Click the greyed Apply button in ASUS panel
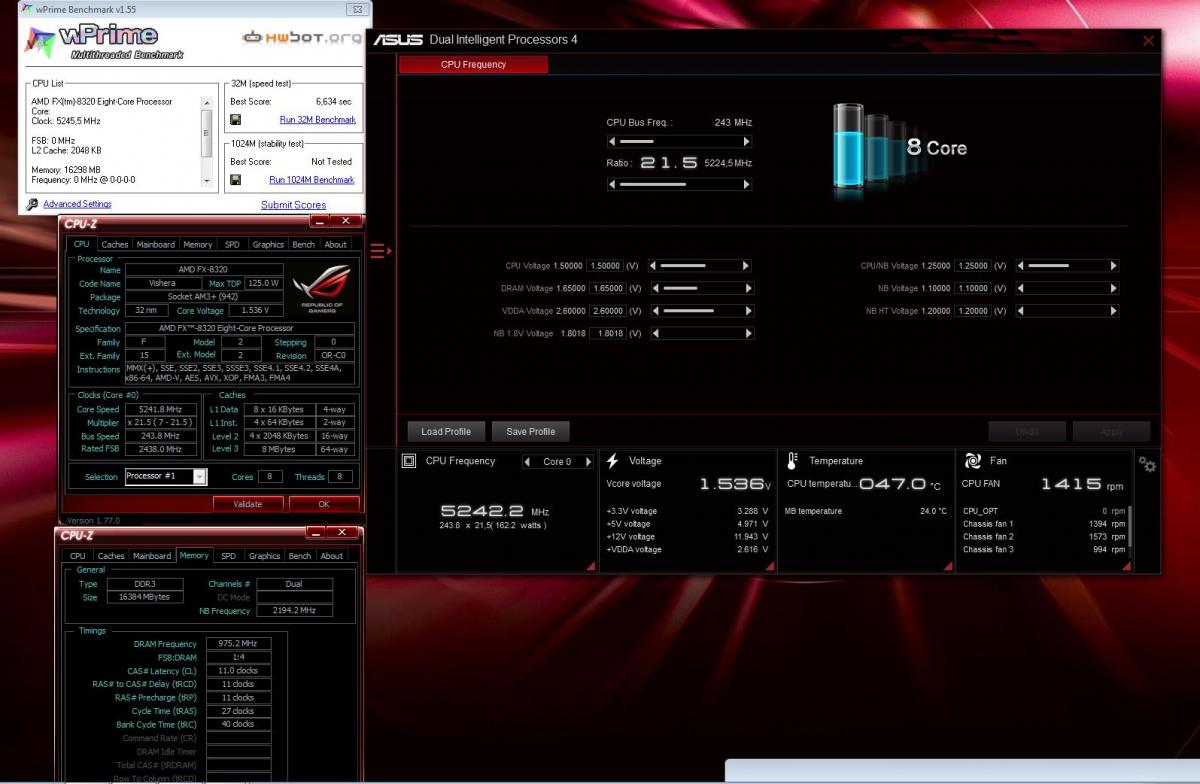Viewport: 1200px width, 784px height. [1111, 431]
